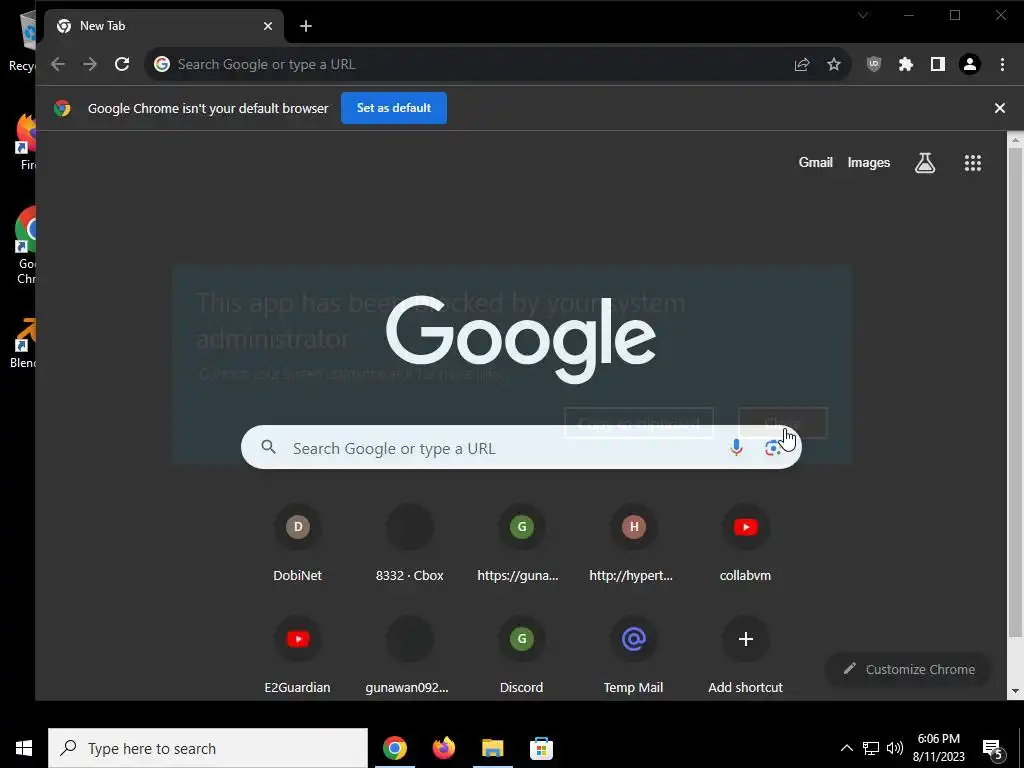This screenshot has height=768, width=1024.
Task: Add a new shortcut tile
Action: coord(745,656)
